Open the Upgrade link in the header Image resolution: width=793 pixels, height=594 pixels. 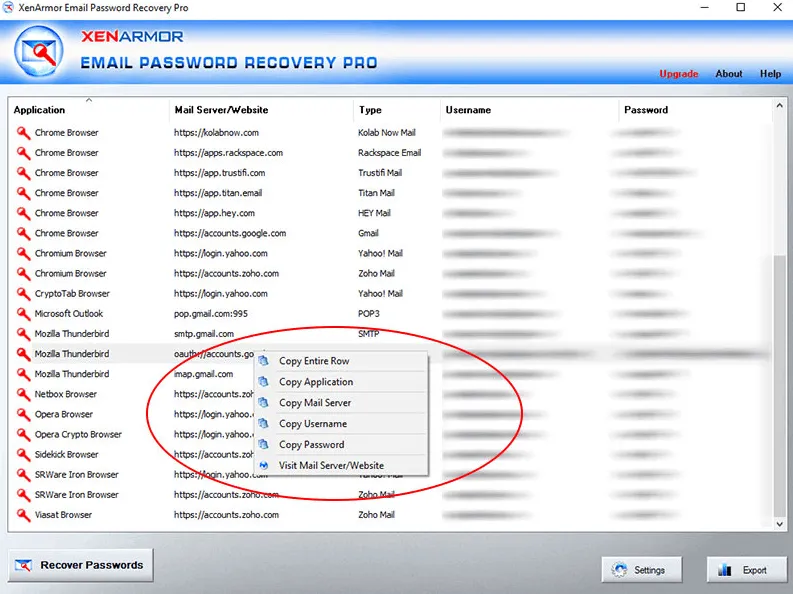tap(679, 74)
